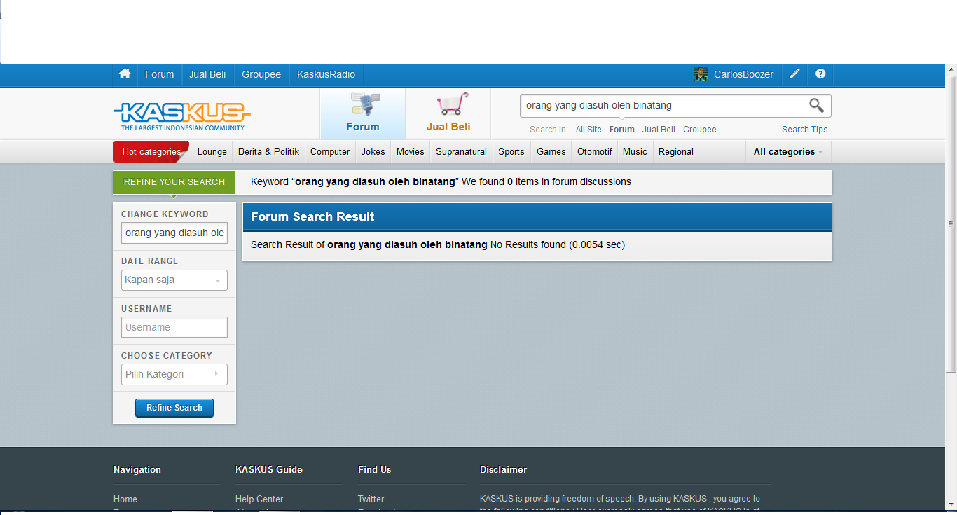
Task: Open Jual Beli in top navigation bar
Action: [x=208, y=74]
